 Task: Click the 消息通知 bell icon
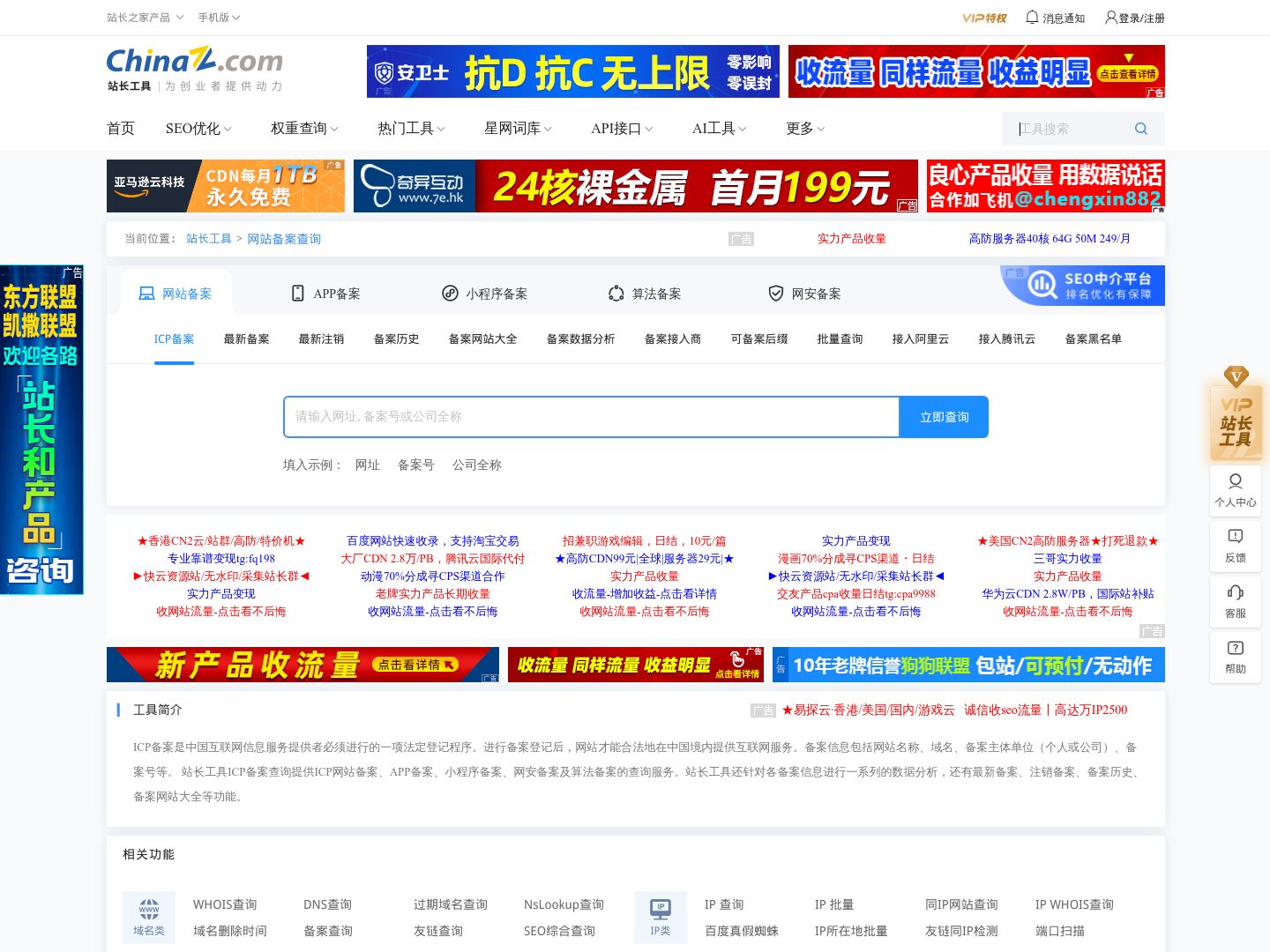[1032, 17]
